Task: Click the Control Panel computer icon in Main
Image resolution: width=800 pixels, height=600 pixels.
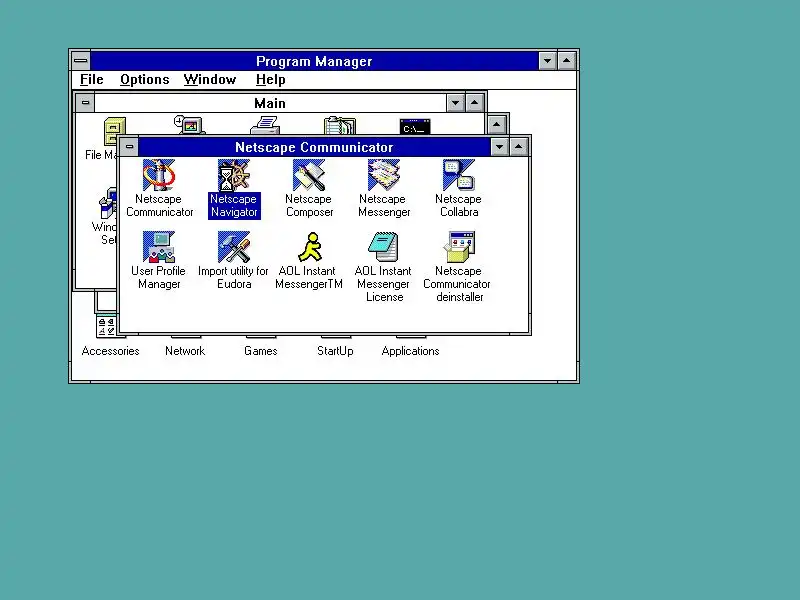Action: (x=189, y=125)
